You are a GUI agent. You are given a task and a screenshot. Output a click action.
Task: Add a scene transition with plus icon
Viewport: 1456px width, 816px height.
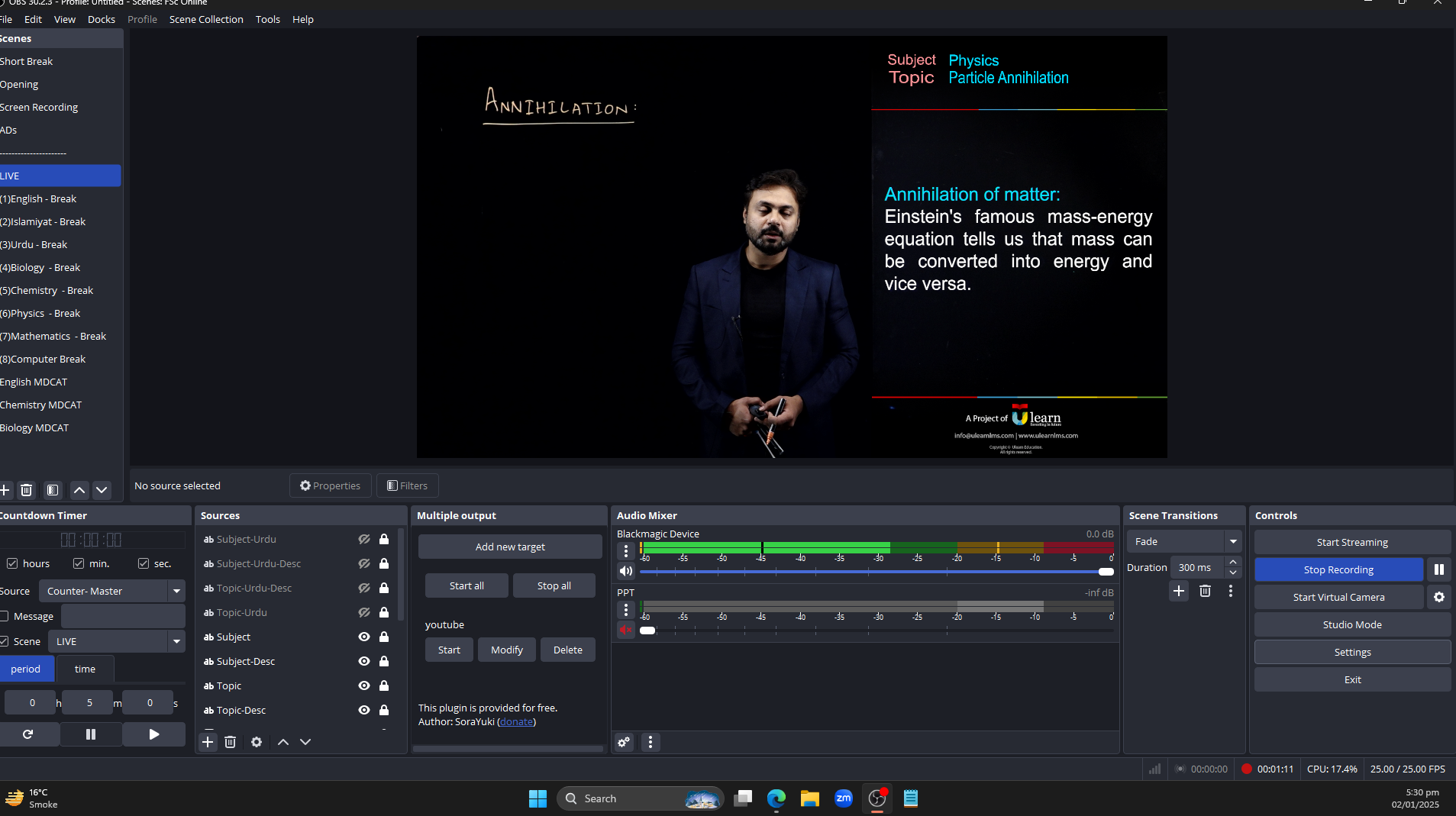[x=1179, y=591]
